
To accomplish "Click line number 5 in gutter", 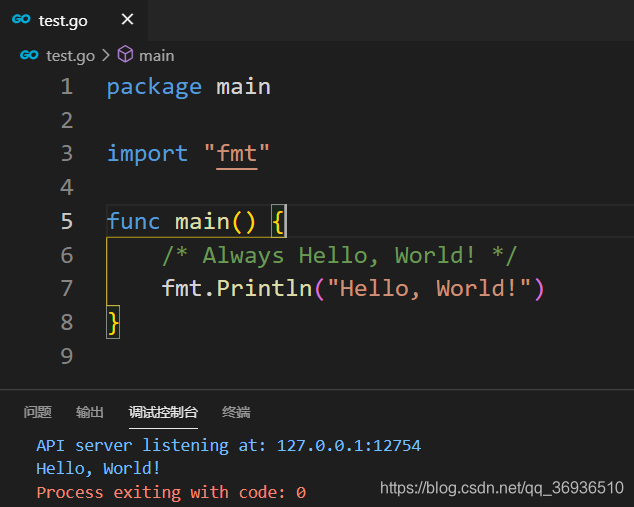I will coord(67,222).
